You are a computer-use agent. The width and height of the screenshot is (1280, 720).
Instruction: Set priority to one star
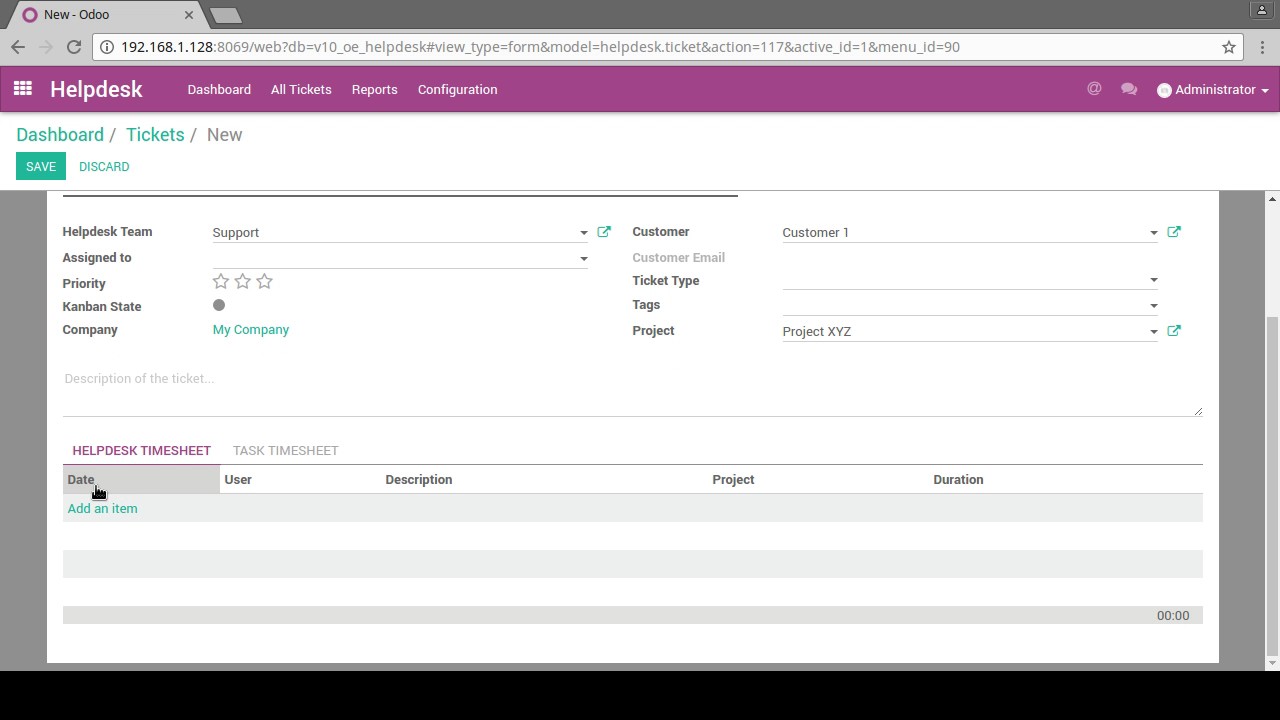point(221,282)
